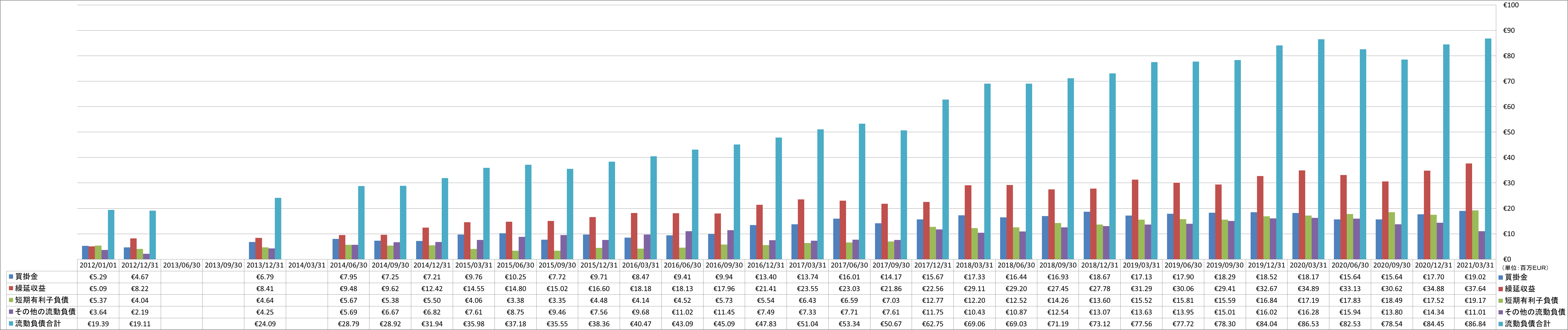Select the €86.84 total cell for 2021/03/31
Screen dimensions: 1568x330
click(1475, 324)
